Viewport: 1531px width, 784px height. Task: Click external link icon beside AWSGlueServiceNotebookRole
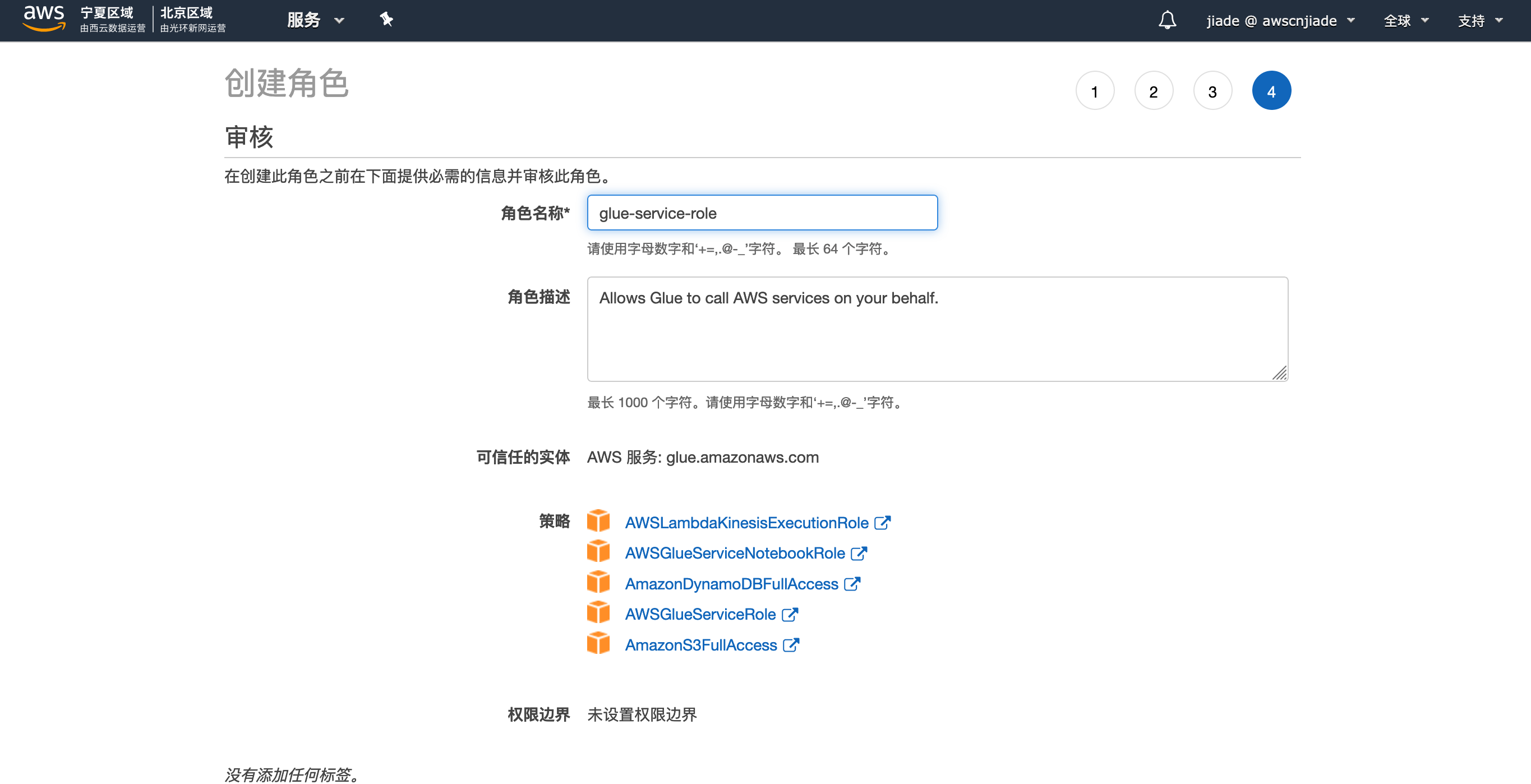[859, 553]
